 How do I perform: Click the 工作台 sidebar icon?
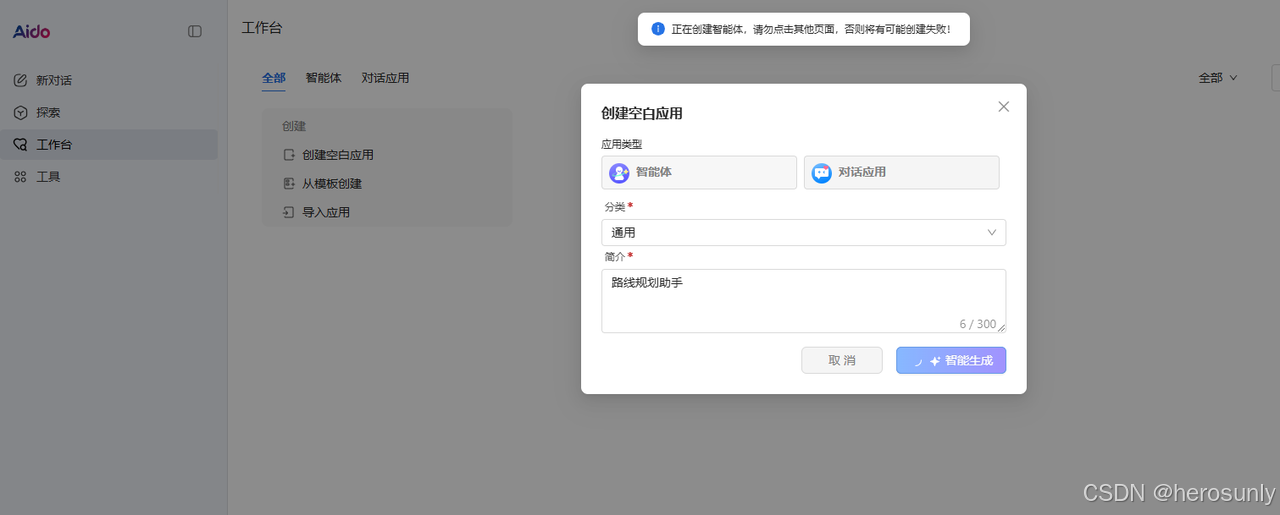[20, 144]
